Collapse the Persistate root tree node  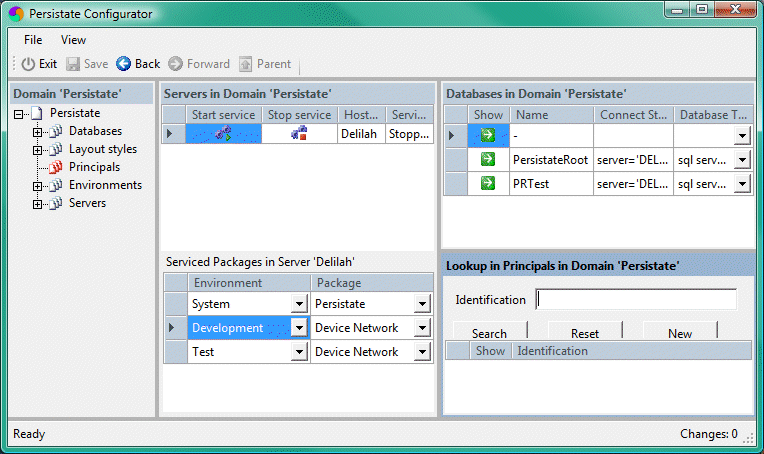[x=19, y=114]
